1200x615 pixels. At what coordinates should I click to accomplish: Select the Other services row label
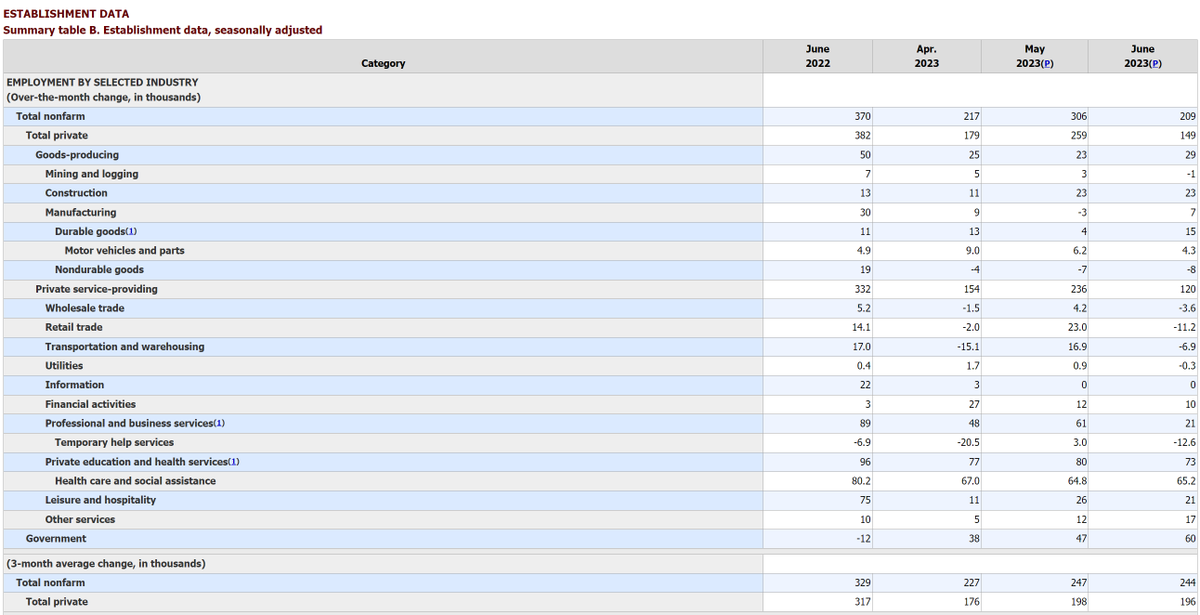tap(80, 520)
